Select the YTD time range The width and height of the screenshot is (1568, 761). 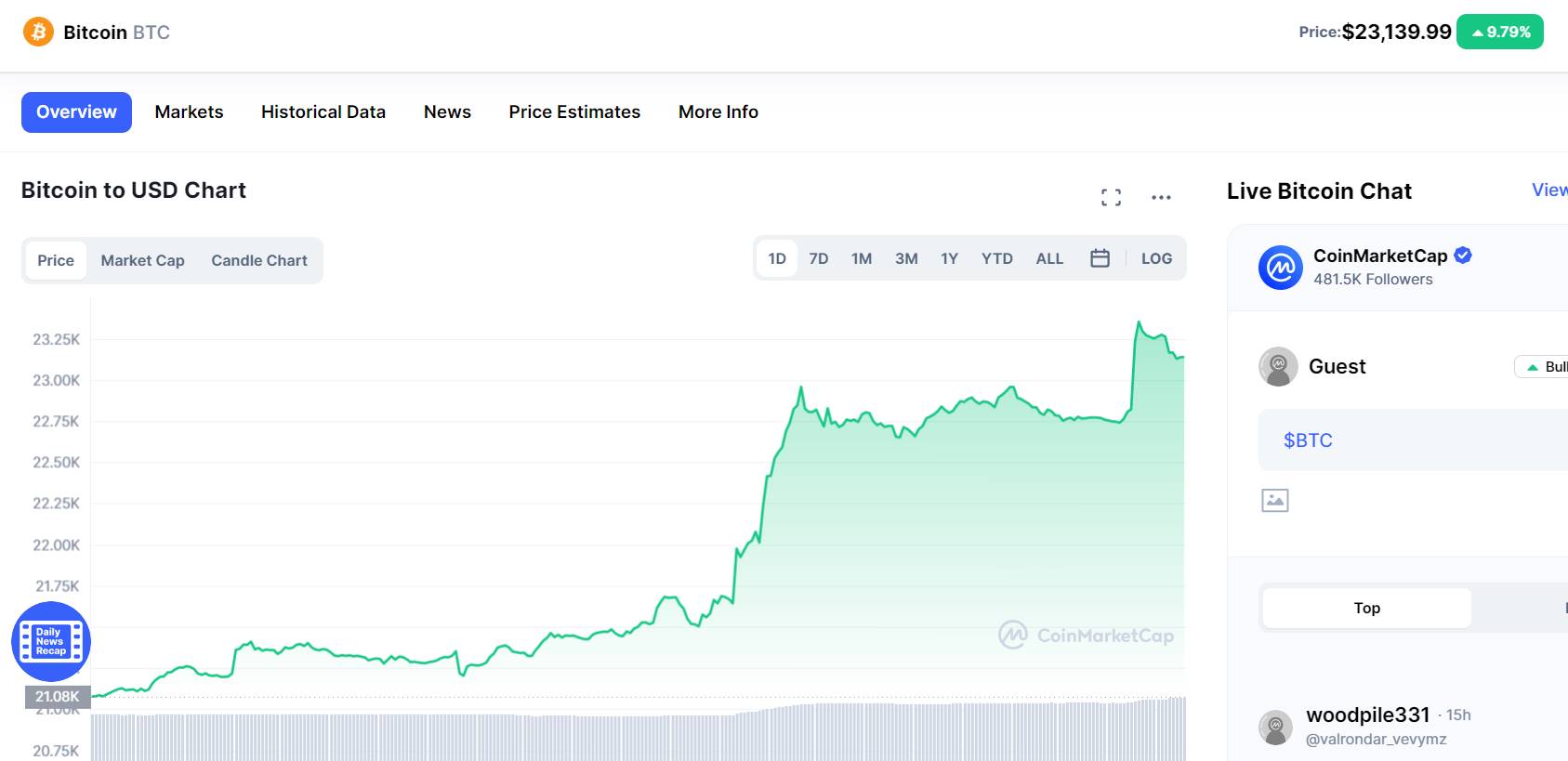tap(996, 258)
